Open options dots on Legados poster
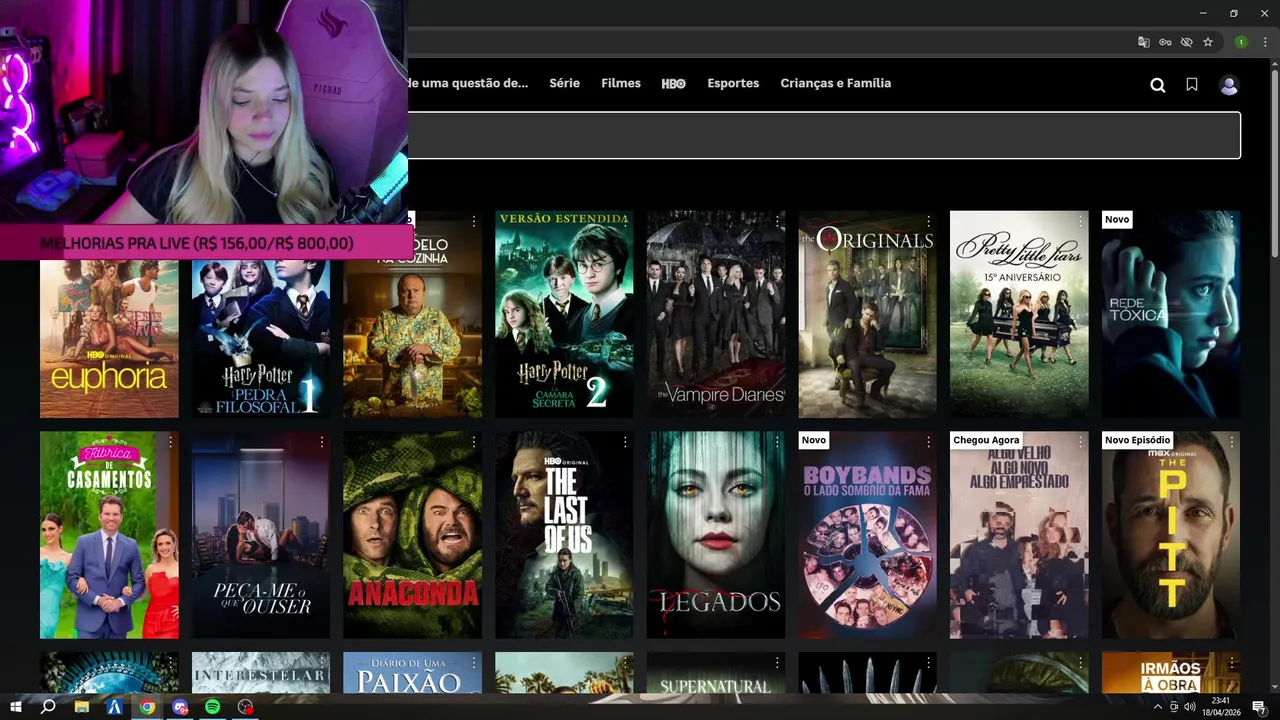The height and width of the screenshot is (720, 1280). click(x=777, y=442)
